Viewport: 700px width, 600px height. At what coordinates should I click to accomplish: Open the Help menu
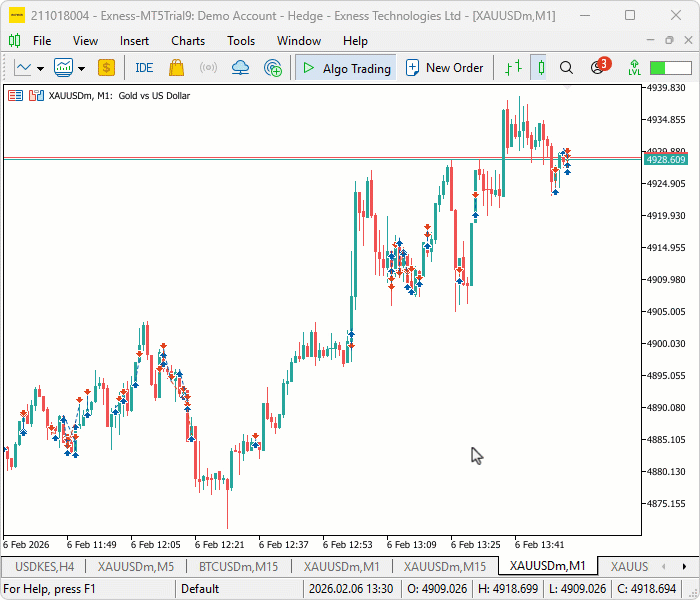(x=355, y=41)
